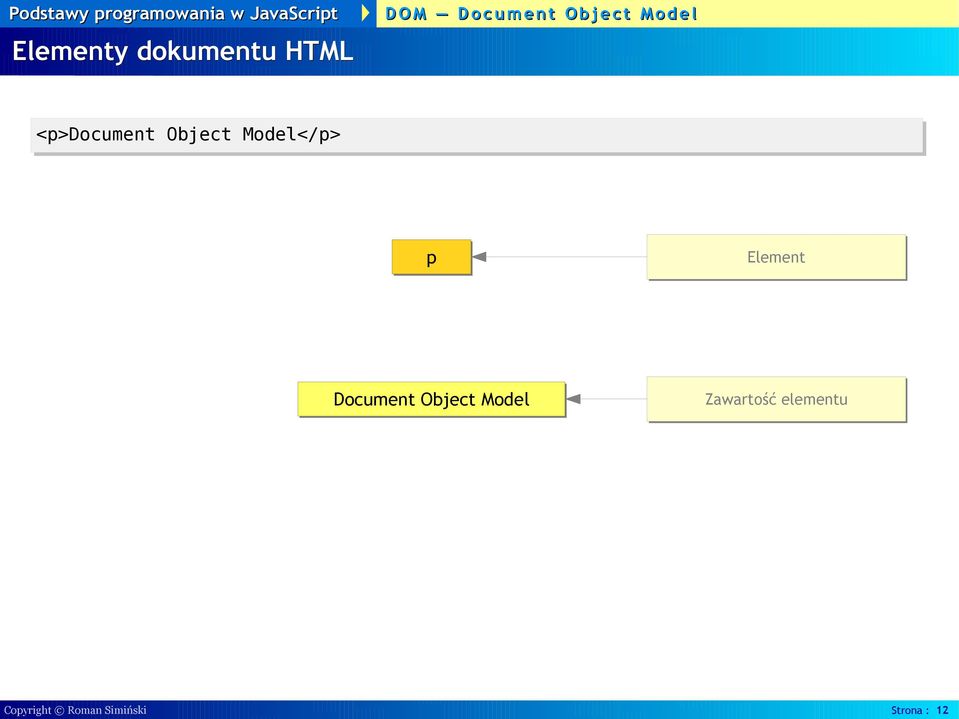Click the pale yellow 'Element' label box
Image resolution: width=959 pixels, height=719 pixels.
776,257
